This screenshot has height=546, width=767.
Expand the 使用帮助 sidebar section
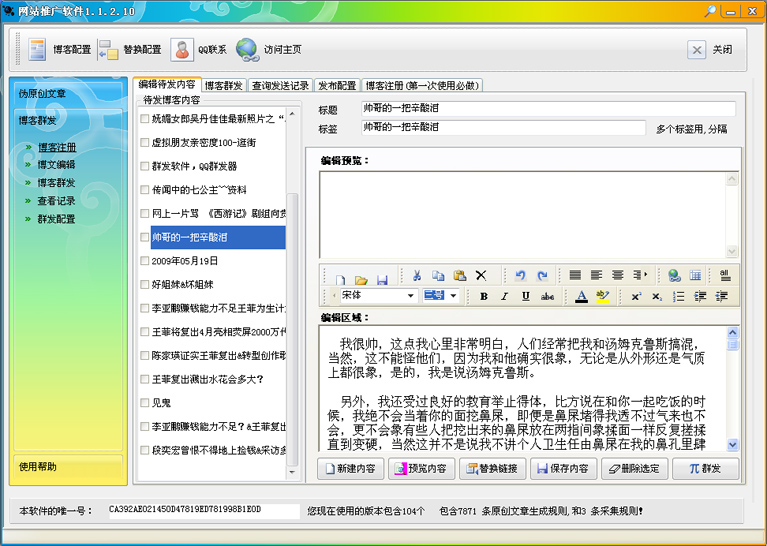pyautogui.click(x=38, y=466)
